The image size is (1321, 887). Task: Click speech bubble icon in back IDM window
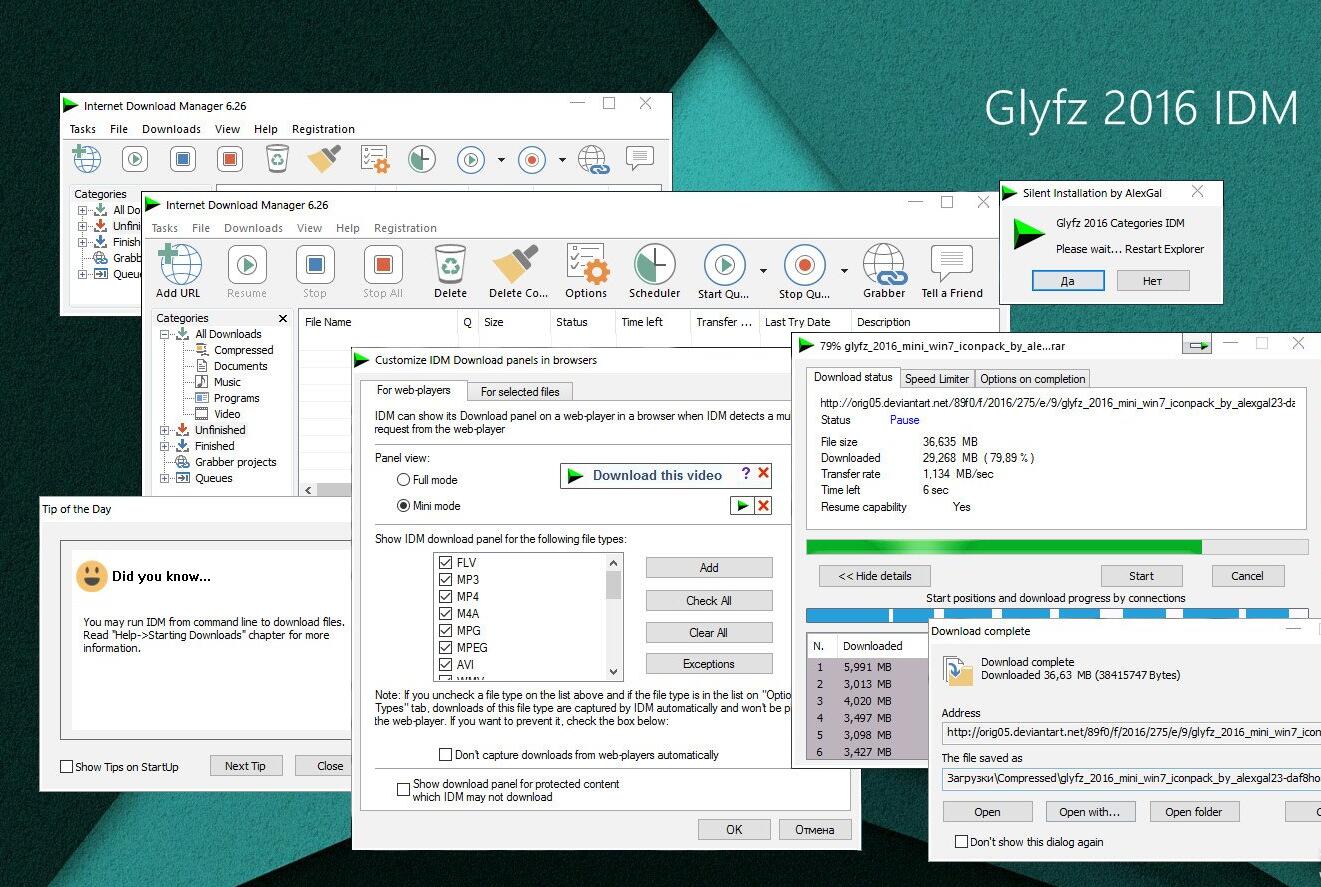click(640, 157)
